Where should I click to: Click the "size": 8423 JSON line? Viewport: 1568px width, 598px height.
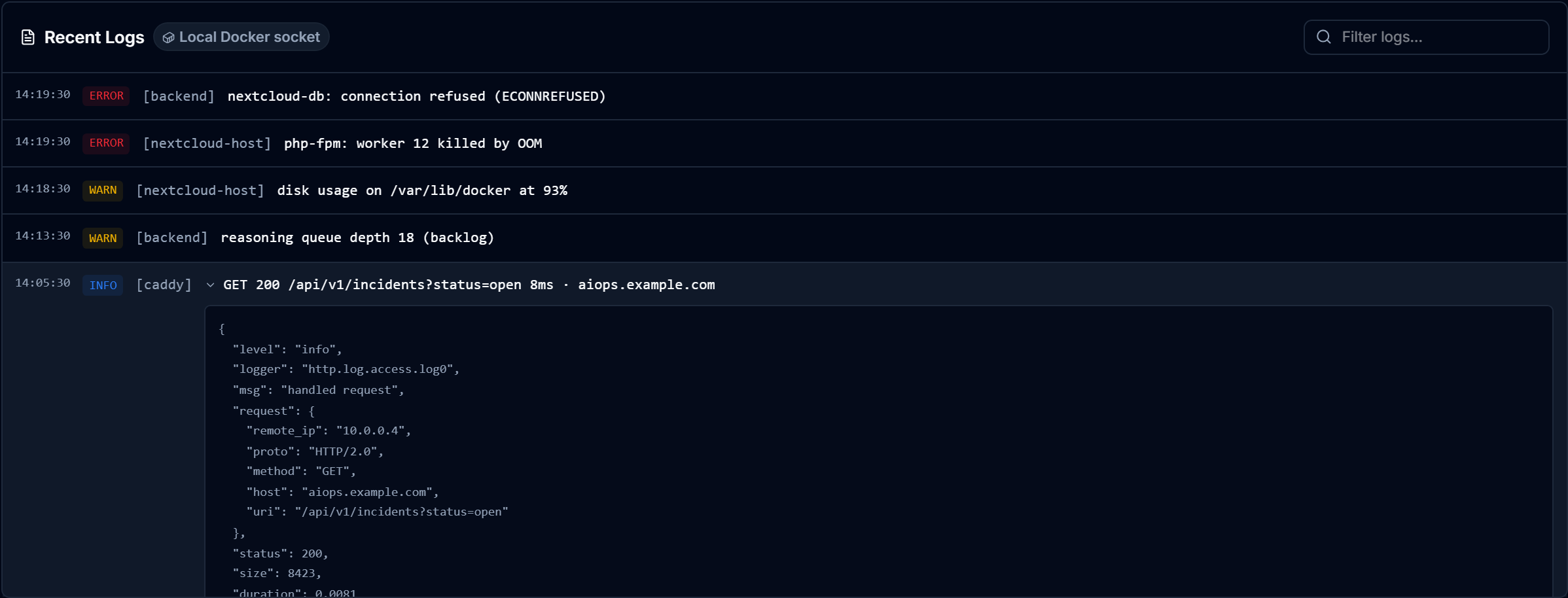(277, 574)
